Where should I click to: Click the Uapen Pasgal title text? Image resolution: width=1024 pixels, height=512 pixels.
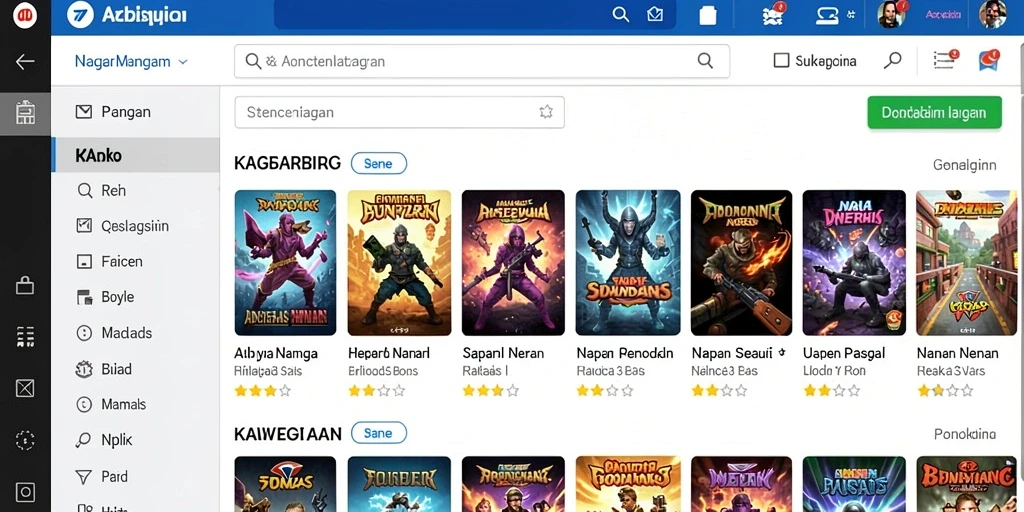click(x=844, y=353)
